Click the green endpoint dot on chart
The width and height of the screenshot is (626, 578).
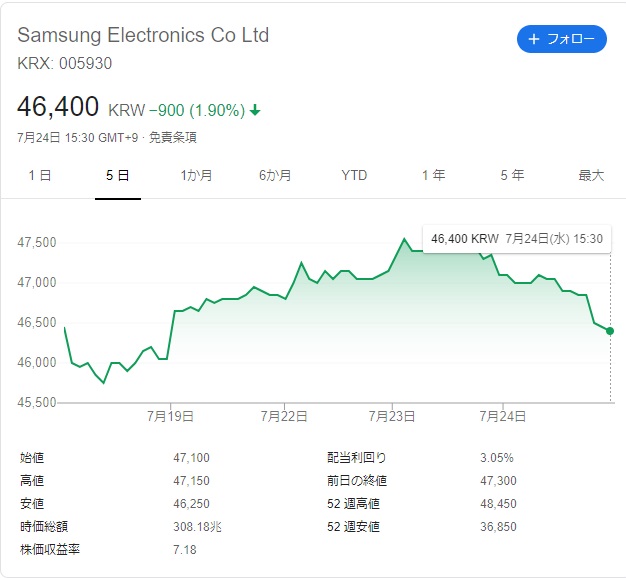(x=610, y=331)
